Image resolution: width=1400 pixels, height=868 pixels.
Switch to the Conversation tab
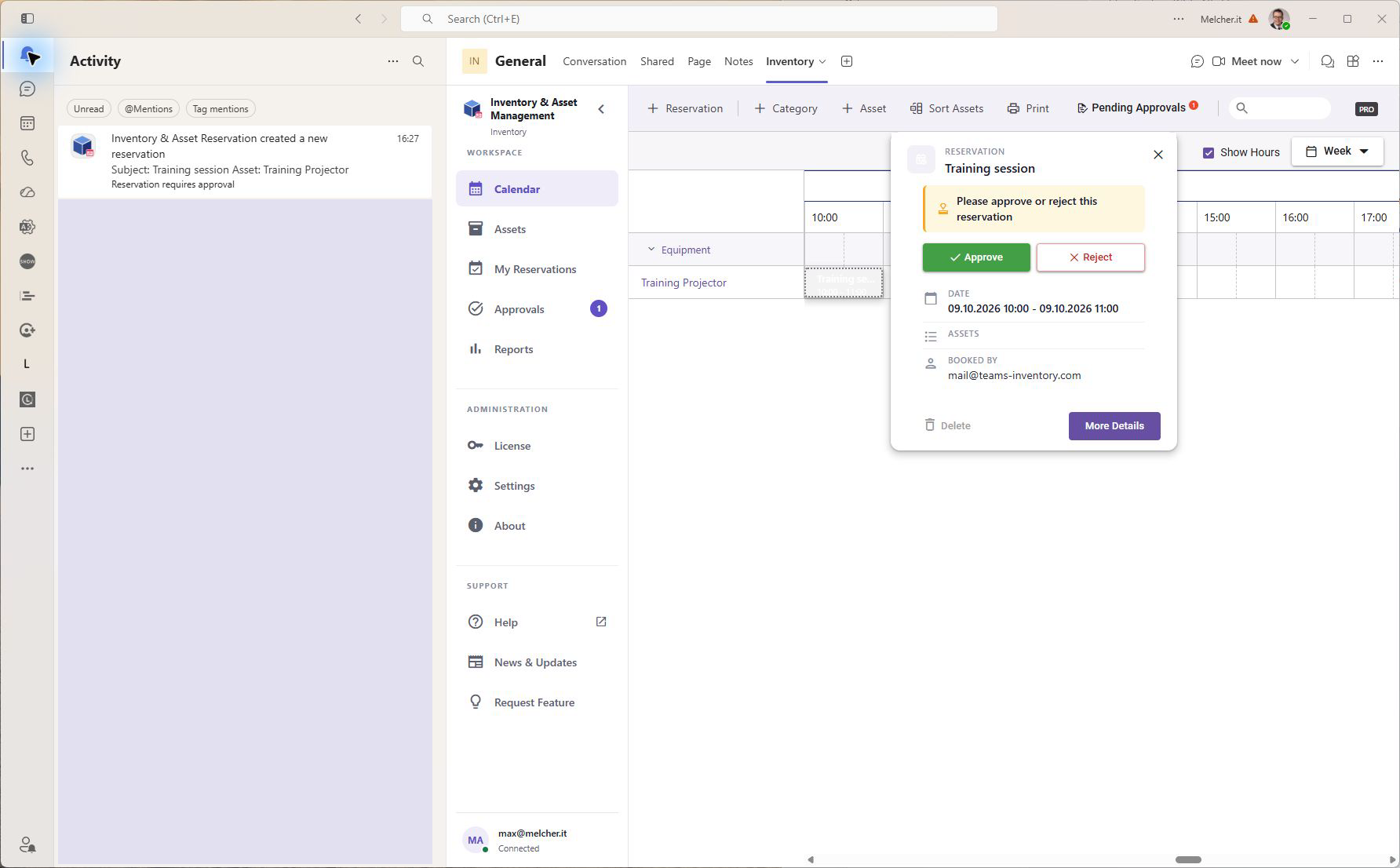594,61
